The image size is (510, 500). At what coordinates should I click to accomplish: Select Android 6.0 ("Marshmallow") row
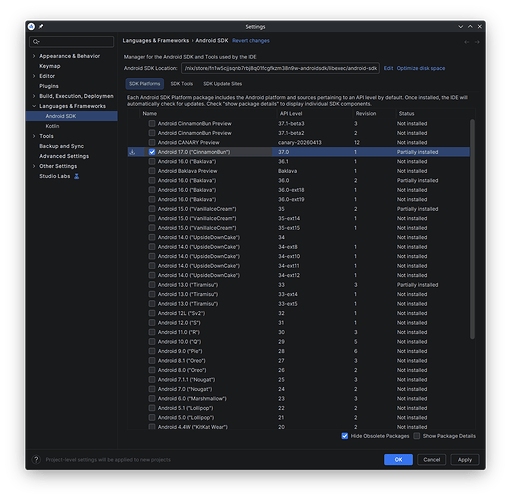[x=299, y=399]
